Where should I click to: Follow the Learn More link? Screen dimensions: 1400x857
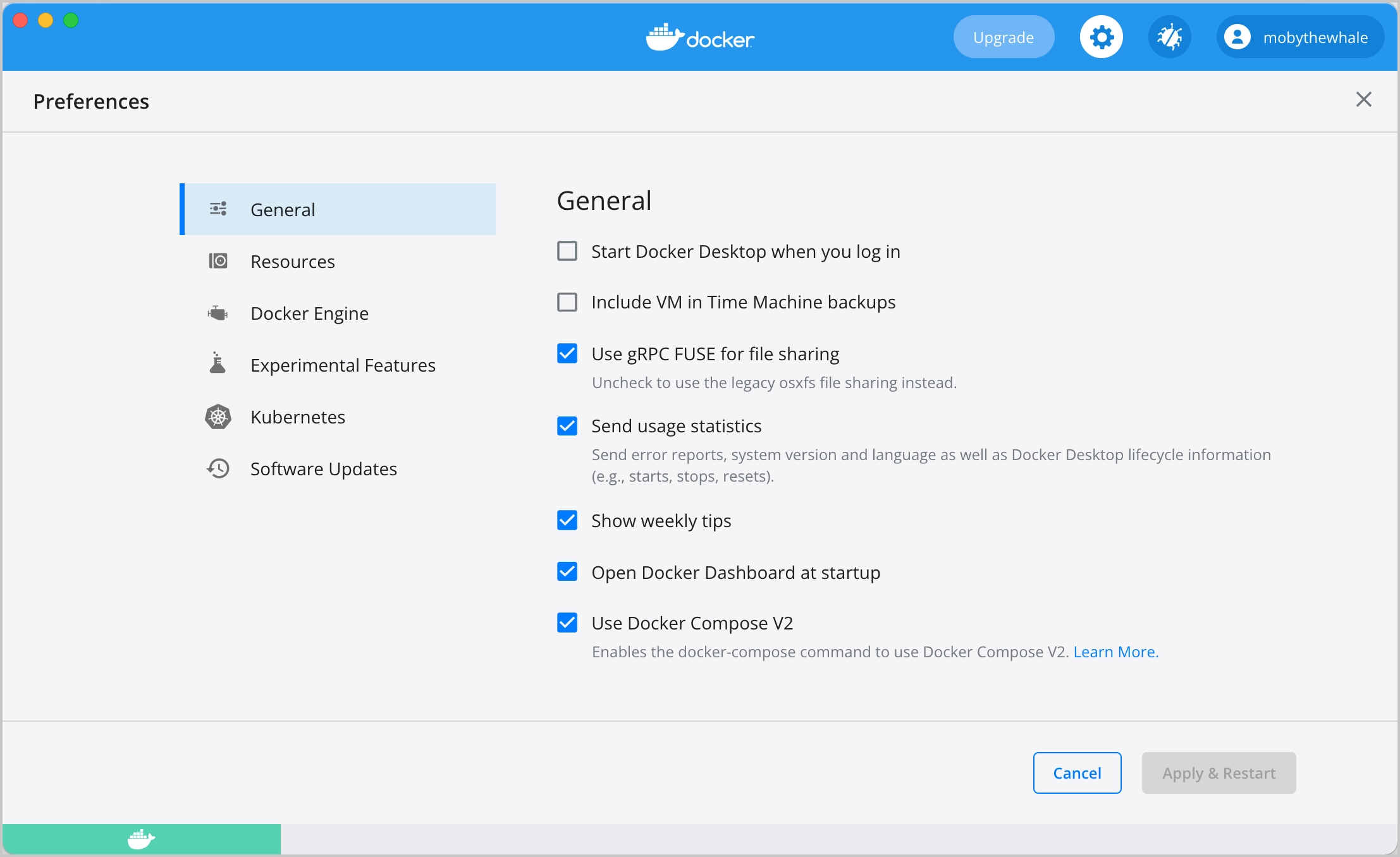pos(1115,652)
